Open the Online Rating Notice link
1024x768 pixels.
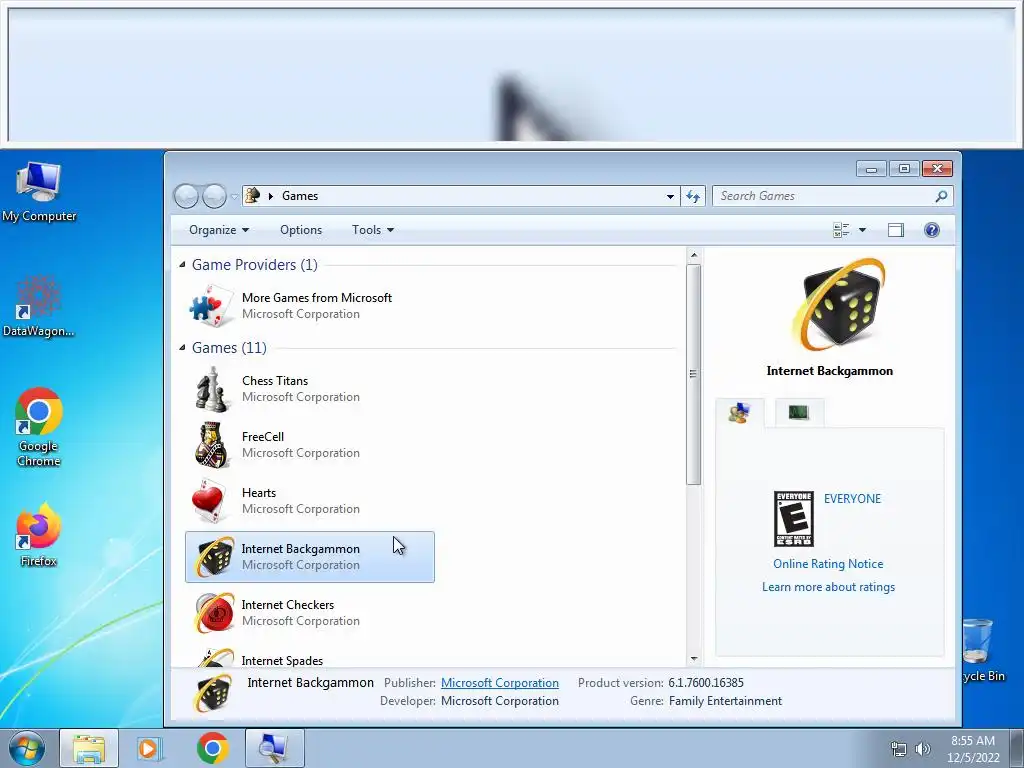828,564
